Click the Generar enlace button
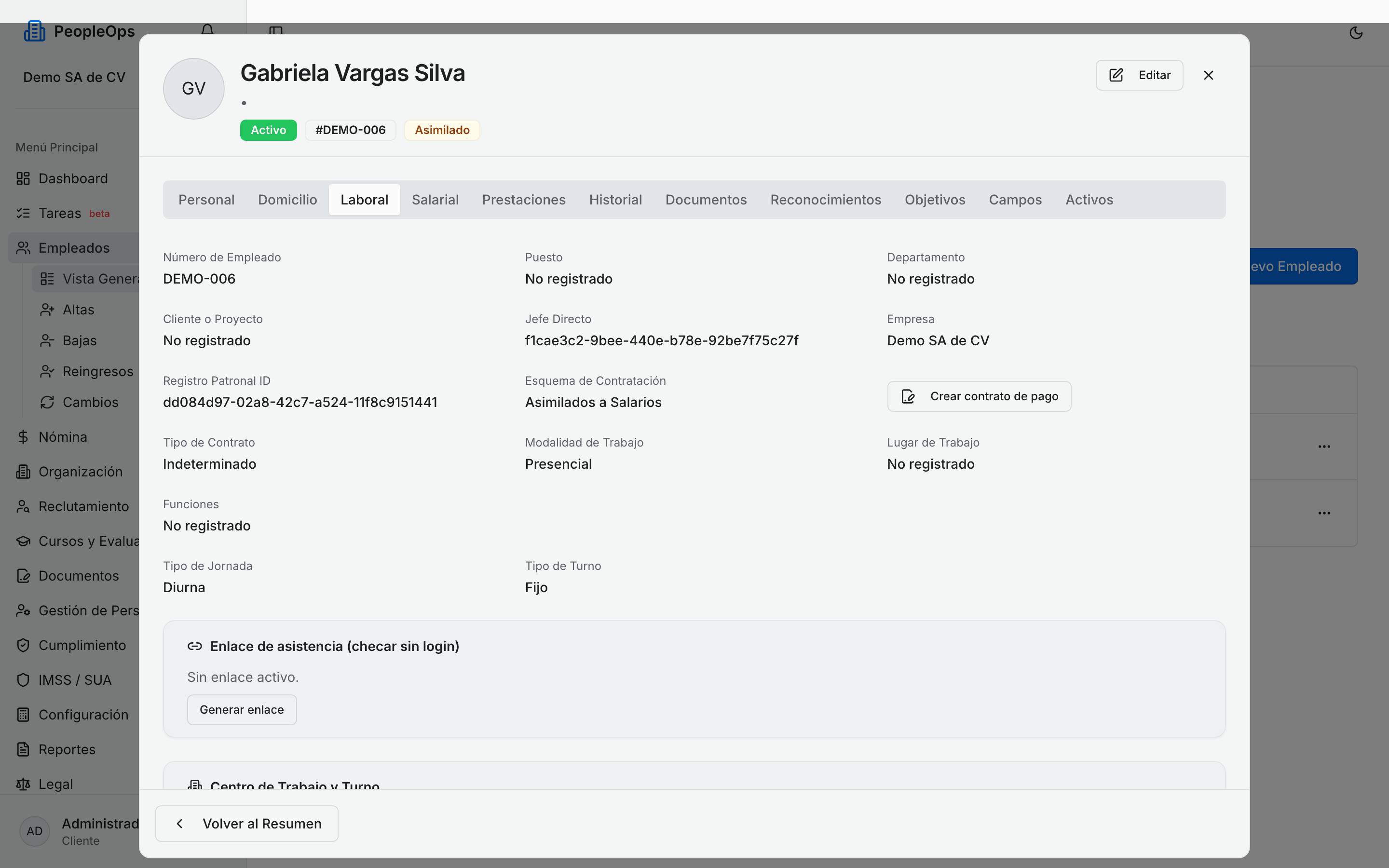 click(x=242, y=710)
